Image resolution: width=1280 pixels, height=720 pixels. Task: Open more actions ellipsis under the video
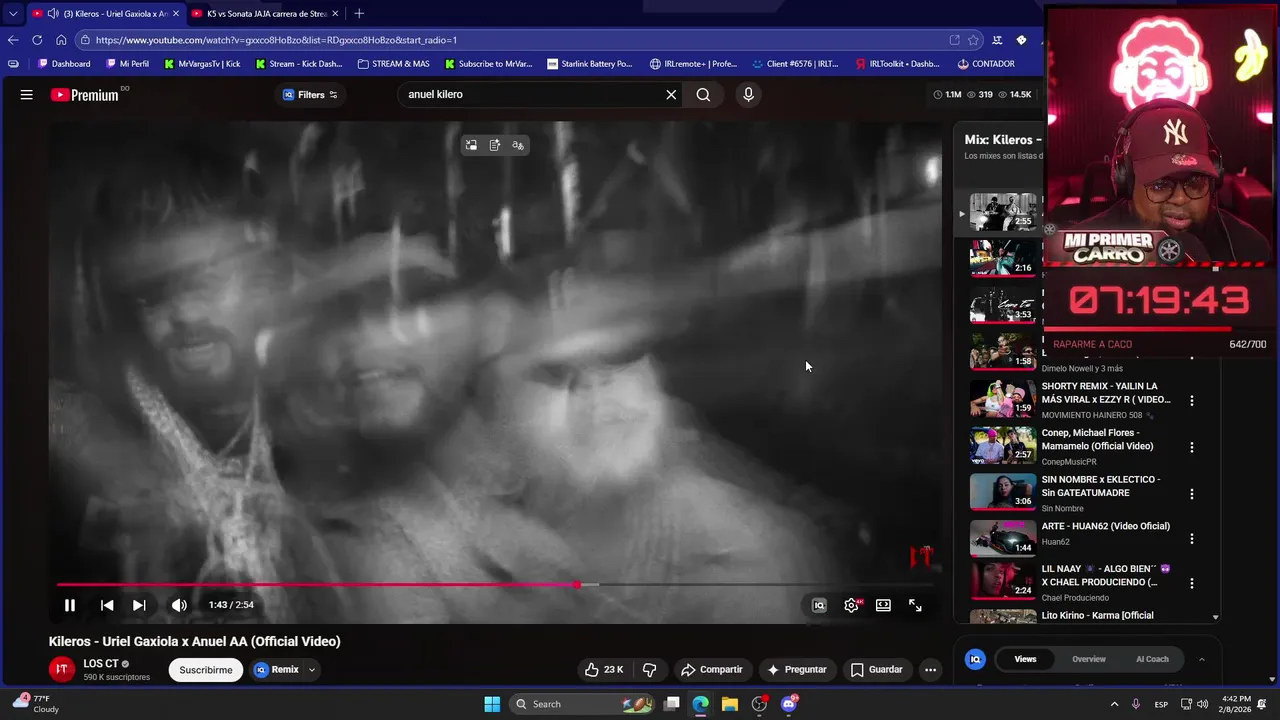point(930,670)
